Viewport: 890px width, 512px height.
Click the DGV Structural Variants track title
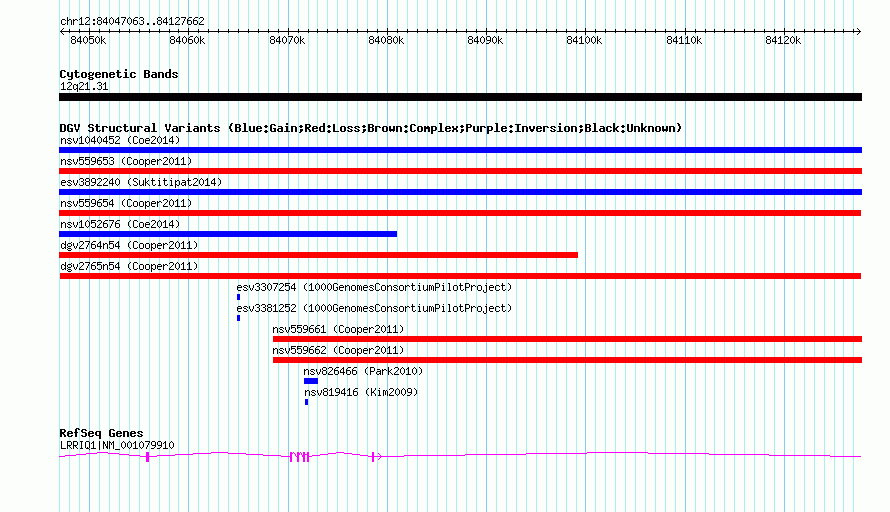pos(371,128)
